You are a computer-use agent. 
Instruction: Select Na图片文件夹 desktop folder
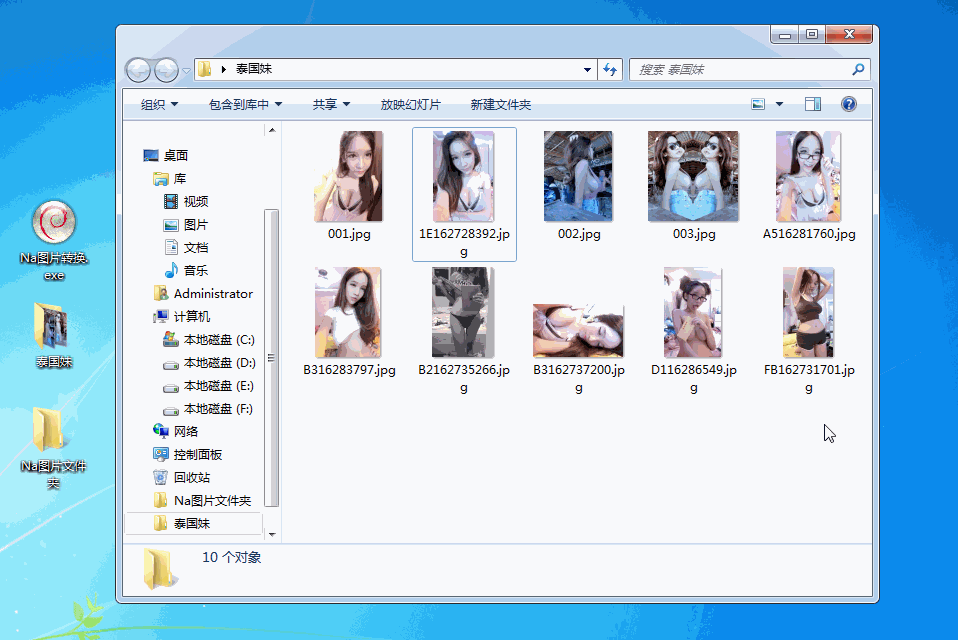coord(54,449)
